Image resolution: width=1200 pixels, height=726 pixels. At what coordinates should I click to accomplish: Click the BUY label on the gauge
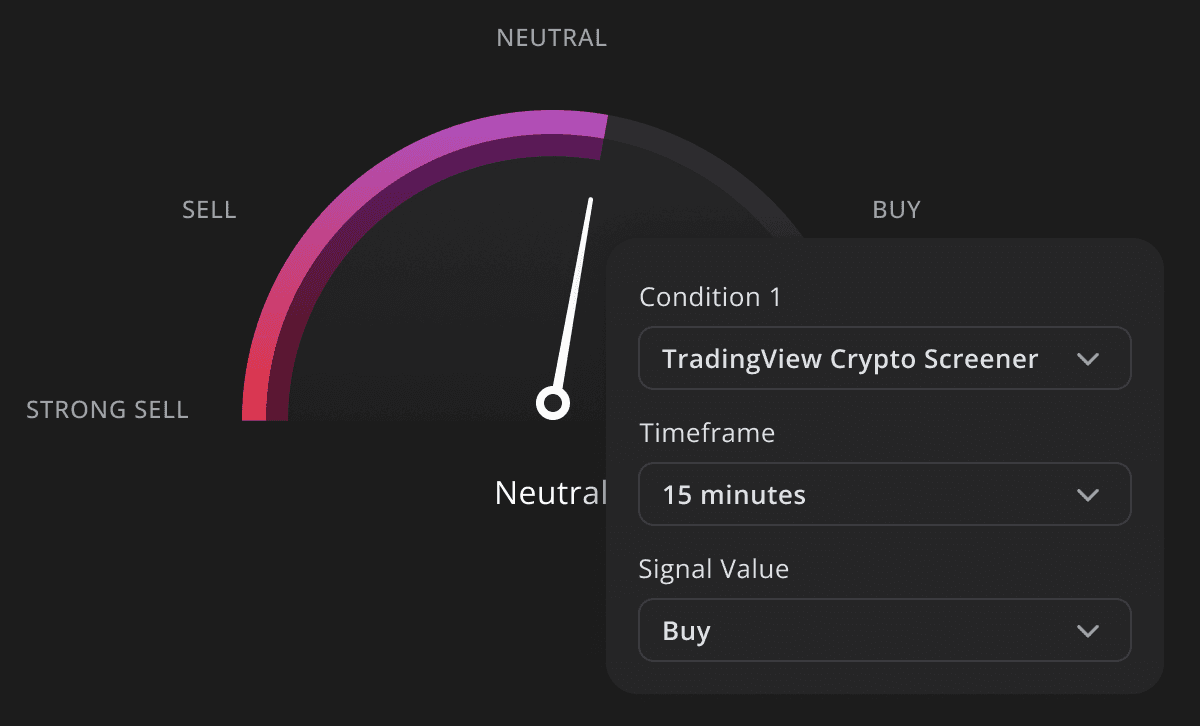(x=896, y=210)
